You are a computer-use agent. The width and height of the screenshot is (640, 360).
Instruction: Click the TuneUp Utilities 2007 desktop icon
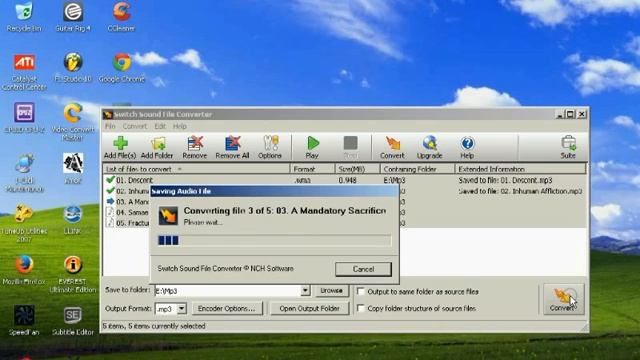24,223
